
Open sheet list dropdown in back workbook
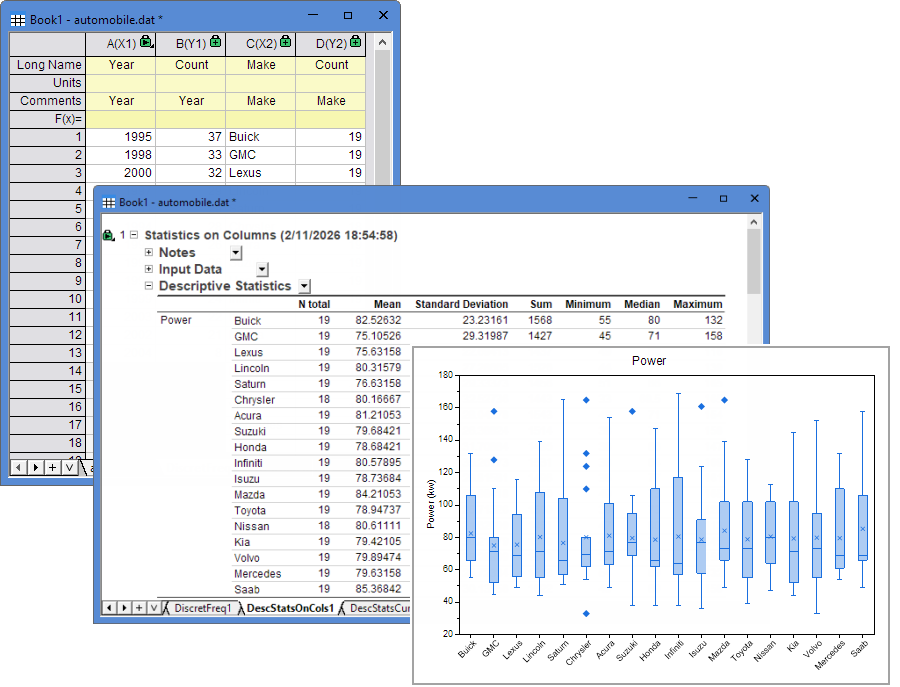coord(69,467)
